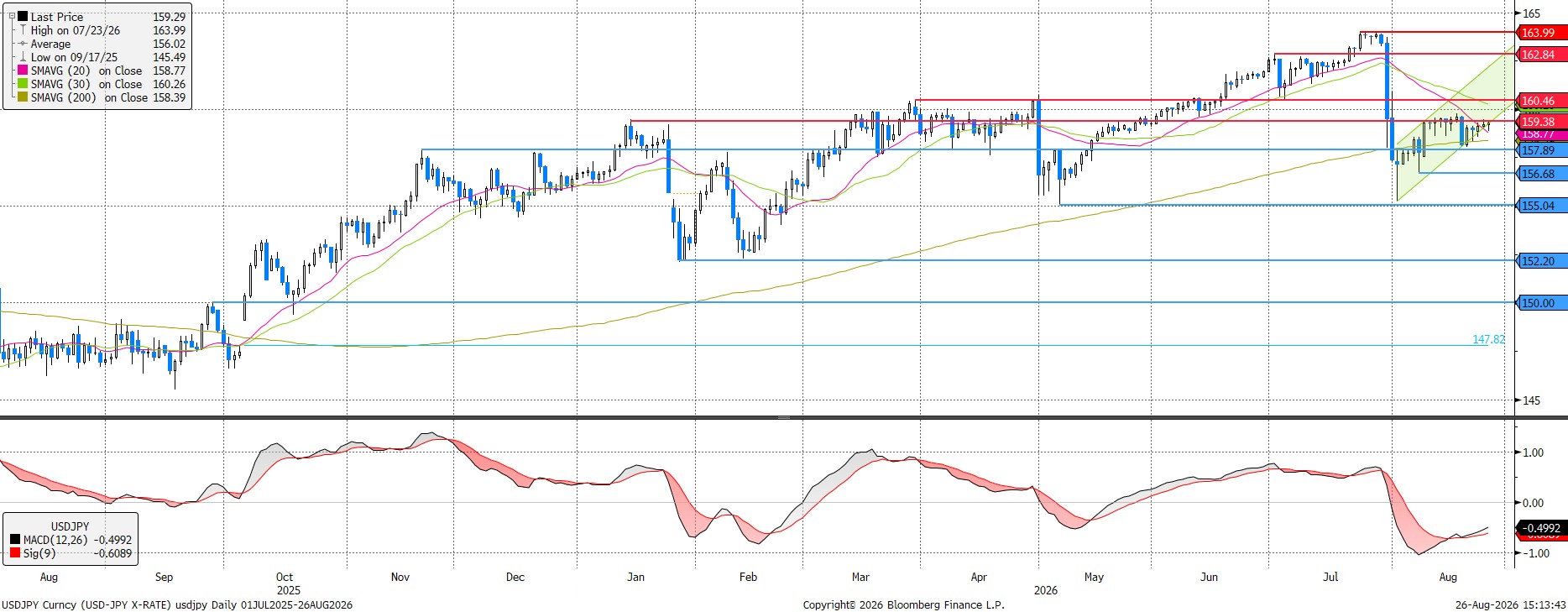Click the red Sig(9) legend swatch

tap(15, 553)
